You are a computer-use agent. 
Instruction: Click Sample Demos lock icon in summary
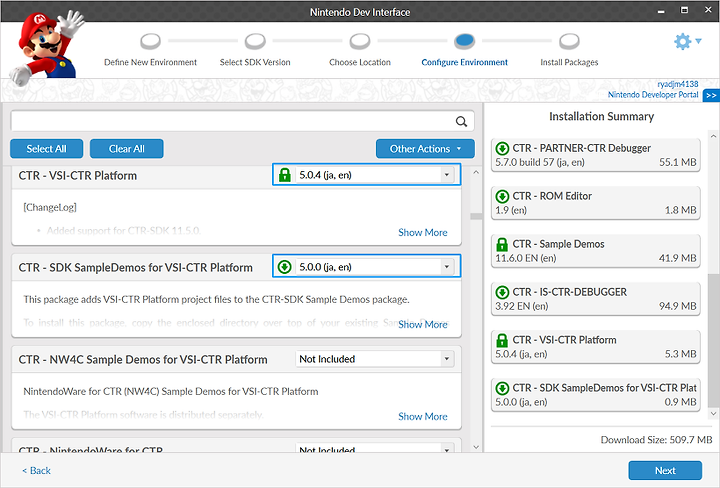click(x=502, y=244)
